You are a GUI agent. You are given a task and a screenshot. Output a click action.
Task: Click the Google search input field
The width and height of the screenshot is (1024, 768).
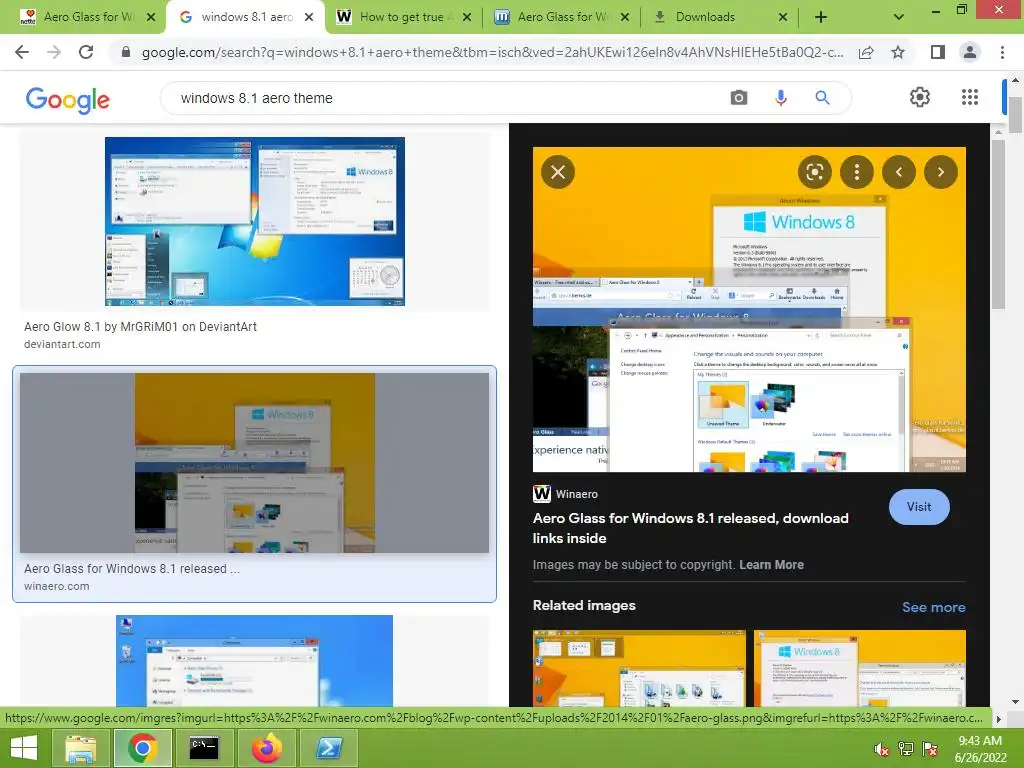pyautogui.click(x=444, y=98)
